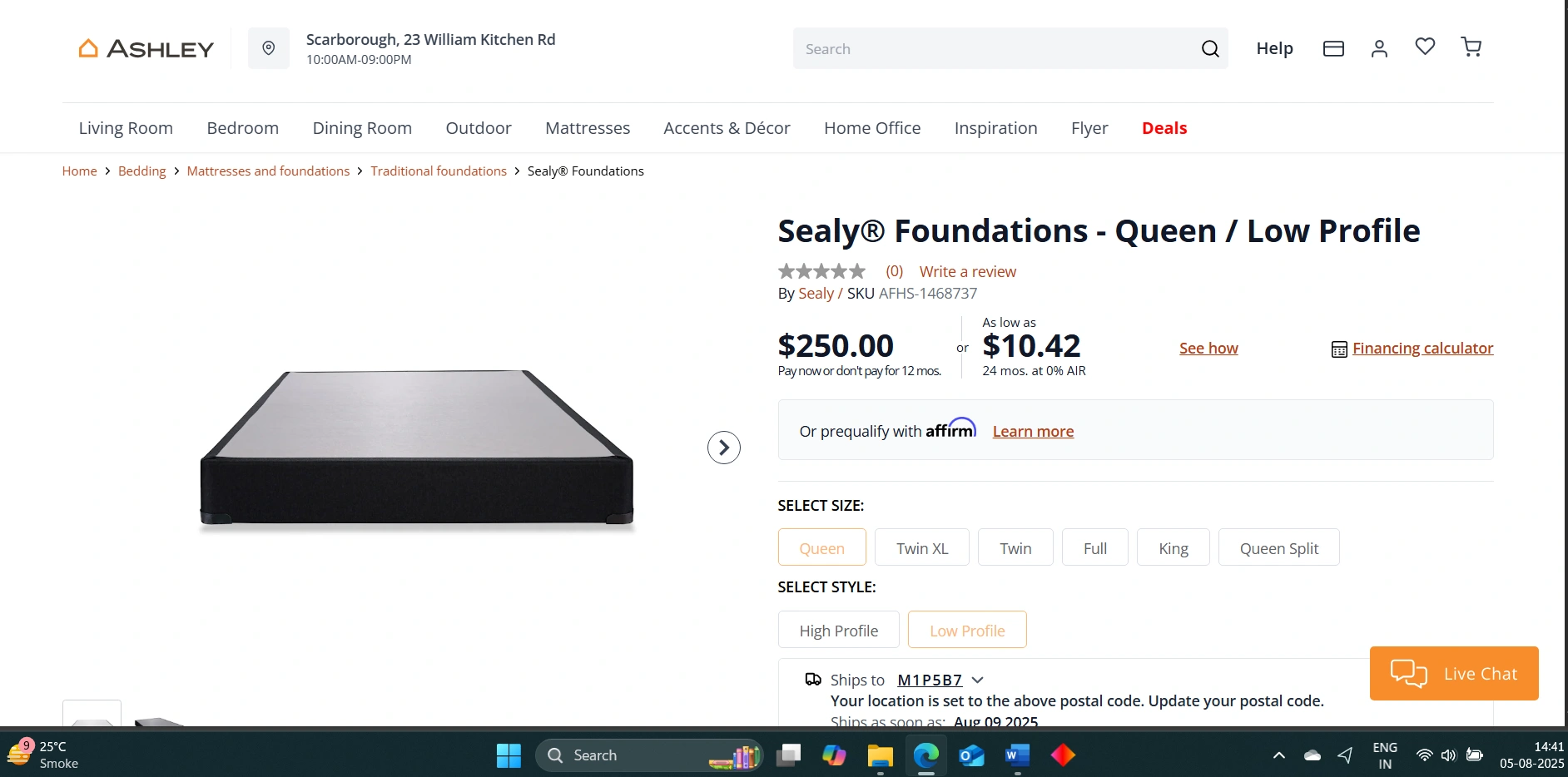
Task: Click the Write a review link
Action: click(x=968, y=272)
